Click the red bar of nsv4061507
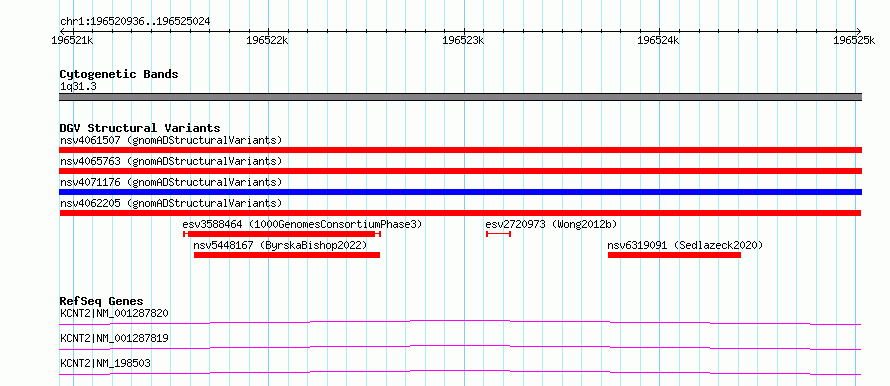Image resolution: width=890 pixels, height=386 pixels. pos(460,150)
